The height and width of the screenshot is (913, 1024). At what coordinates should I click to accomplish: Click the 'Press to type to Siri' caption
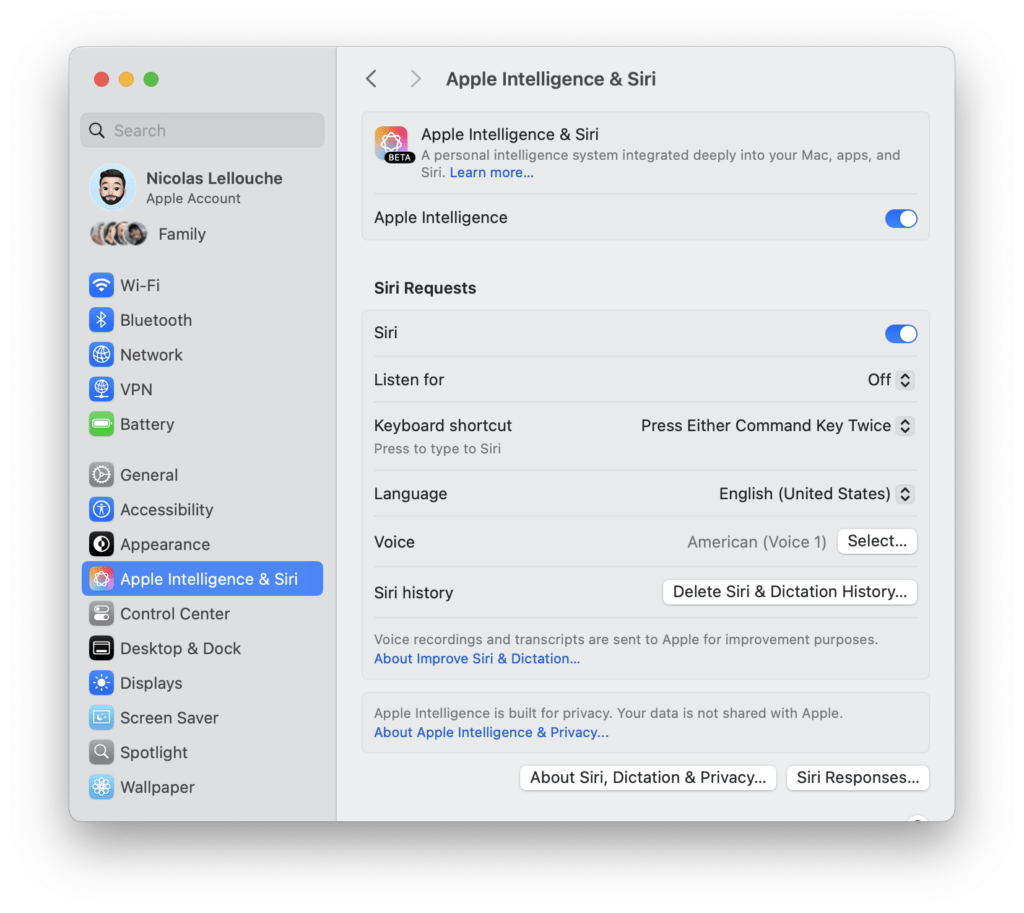[438, 449]
